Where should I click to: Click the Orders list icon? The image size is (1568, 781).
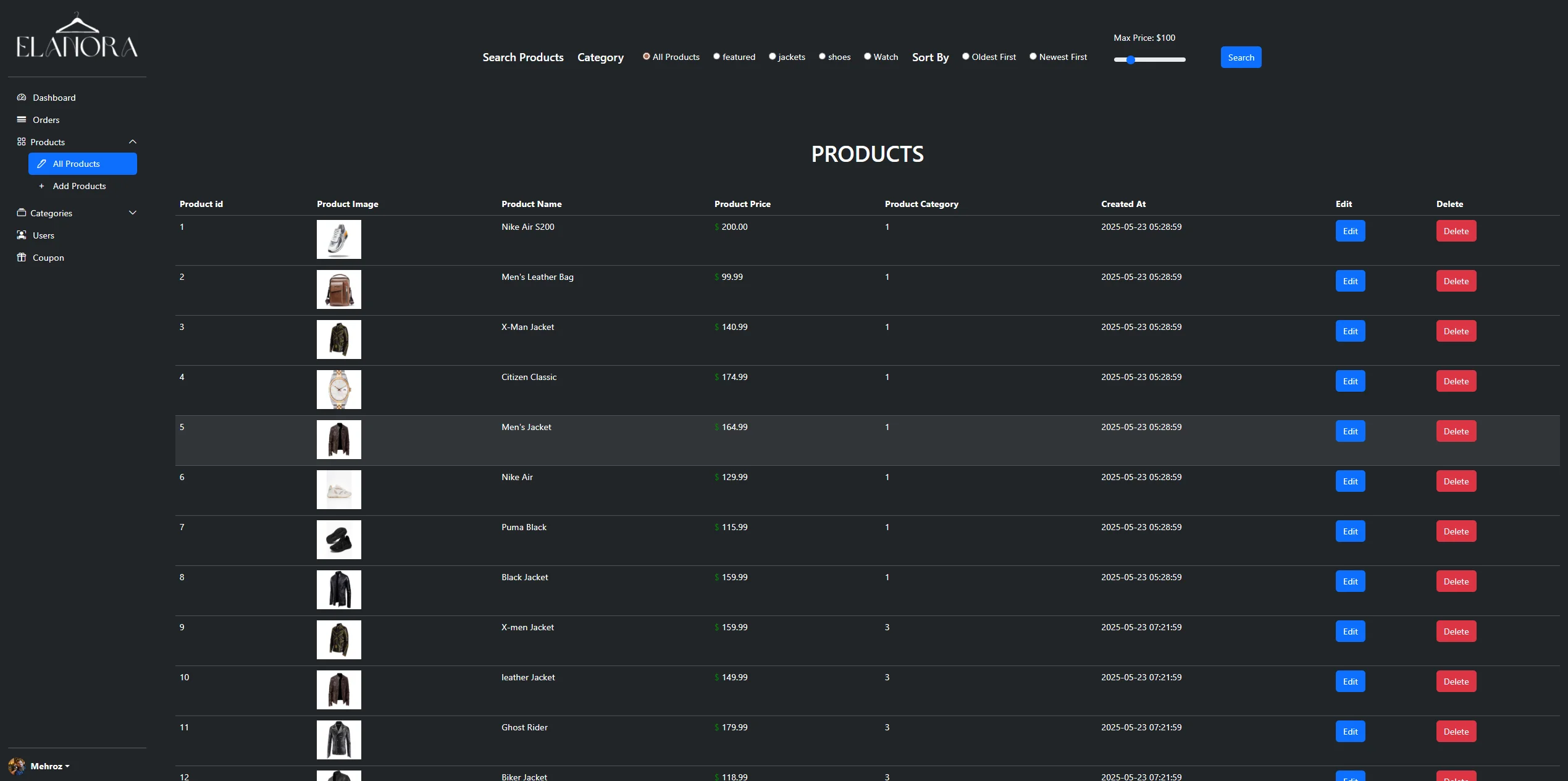point(22,120)
